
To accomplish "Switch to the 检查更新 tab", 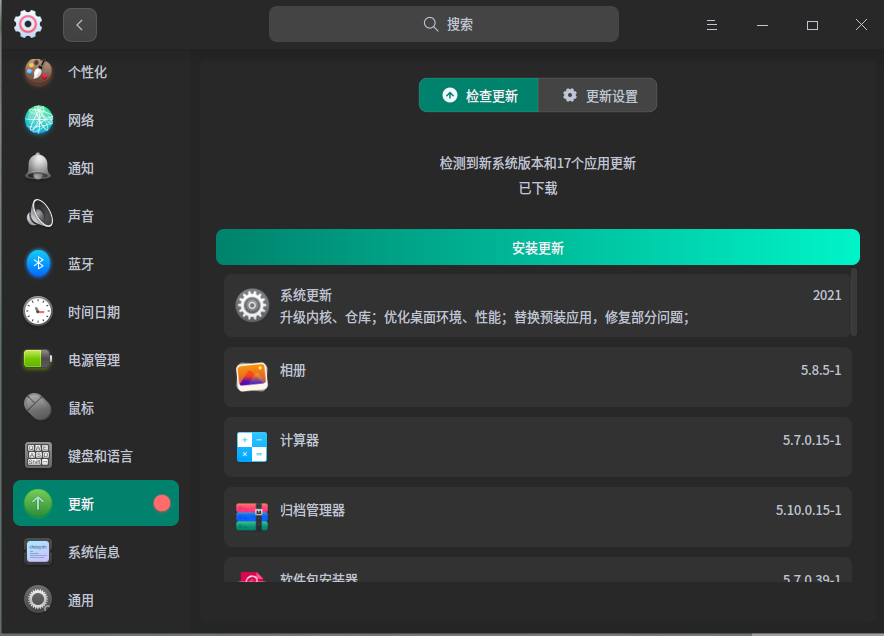I will (x=479, y=95).
